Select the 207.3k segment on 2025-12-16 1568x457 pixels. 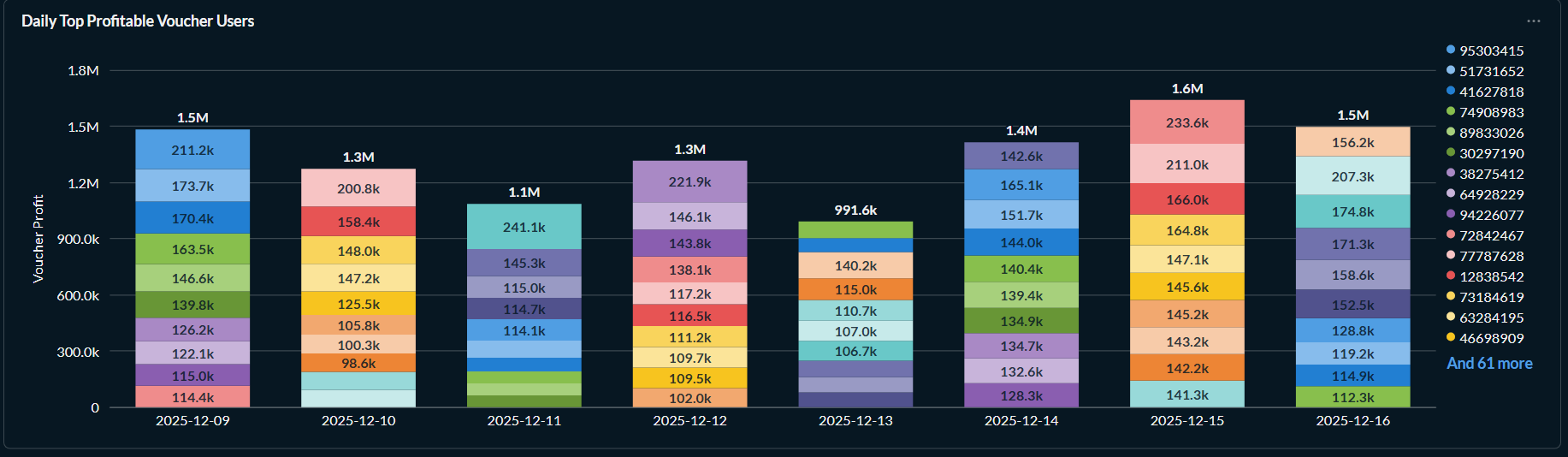click(x=1352, y=176)
